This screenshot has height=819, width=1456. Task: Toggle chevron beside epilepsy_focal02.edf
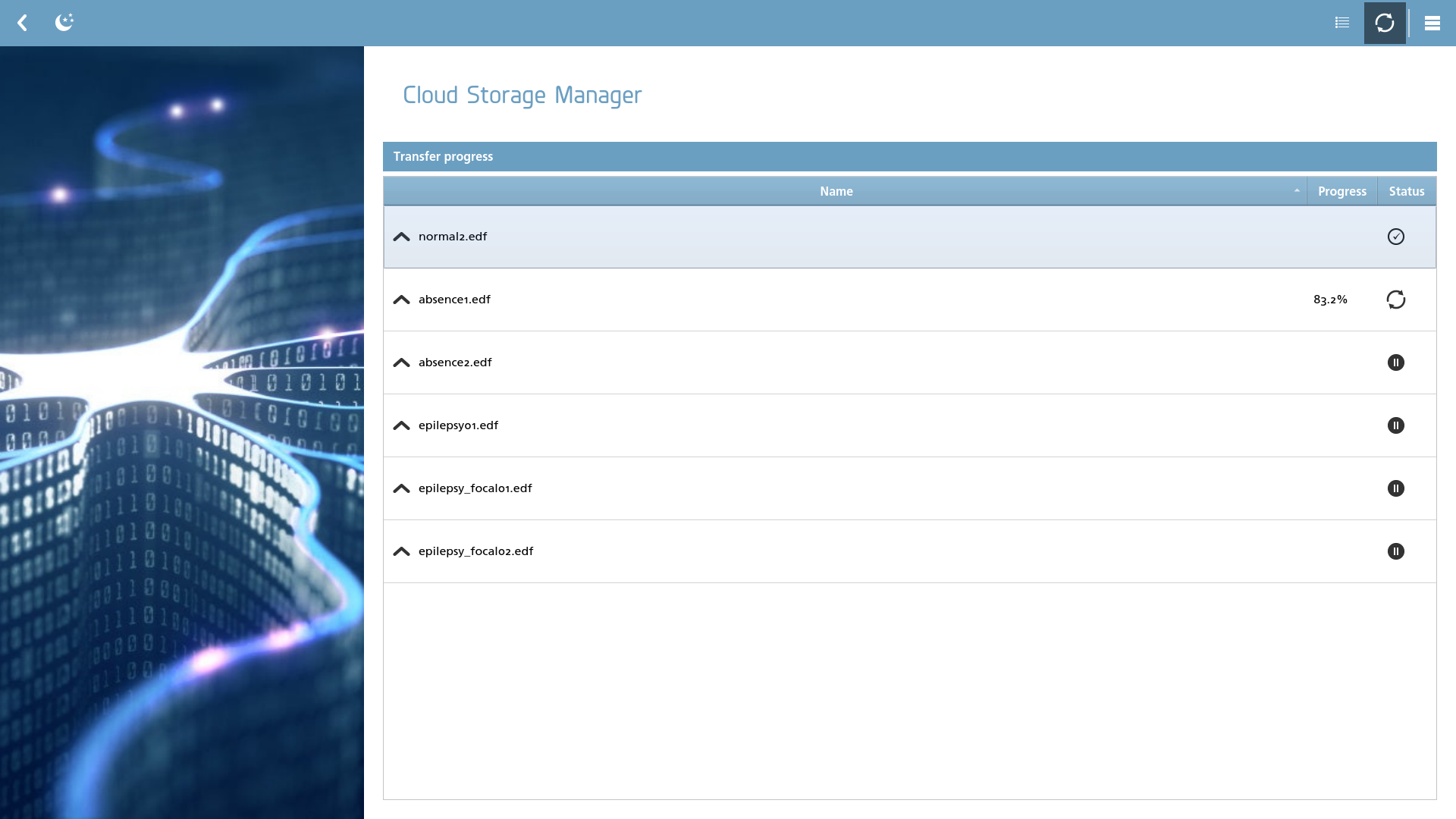[x=402, y=551]
